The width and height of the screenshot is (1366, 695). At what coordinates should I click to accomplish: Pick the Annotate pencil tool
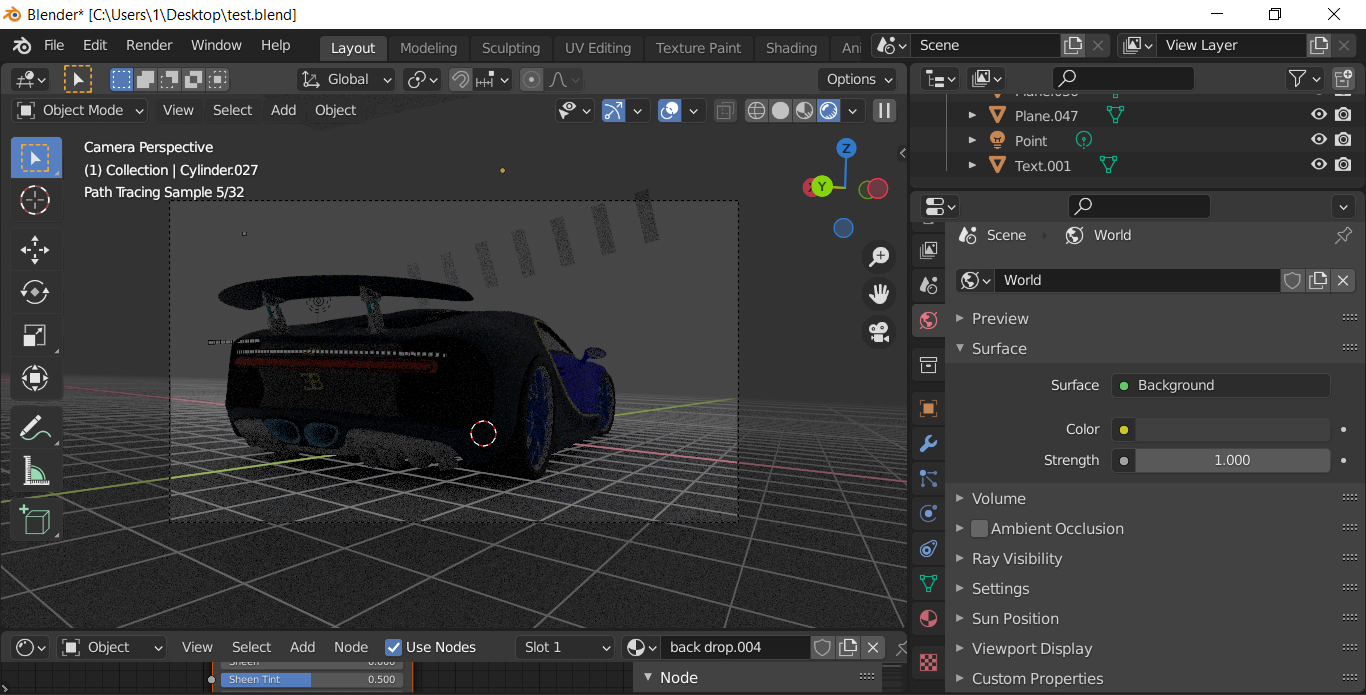(x=35, y=427)
